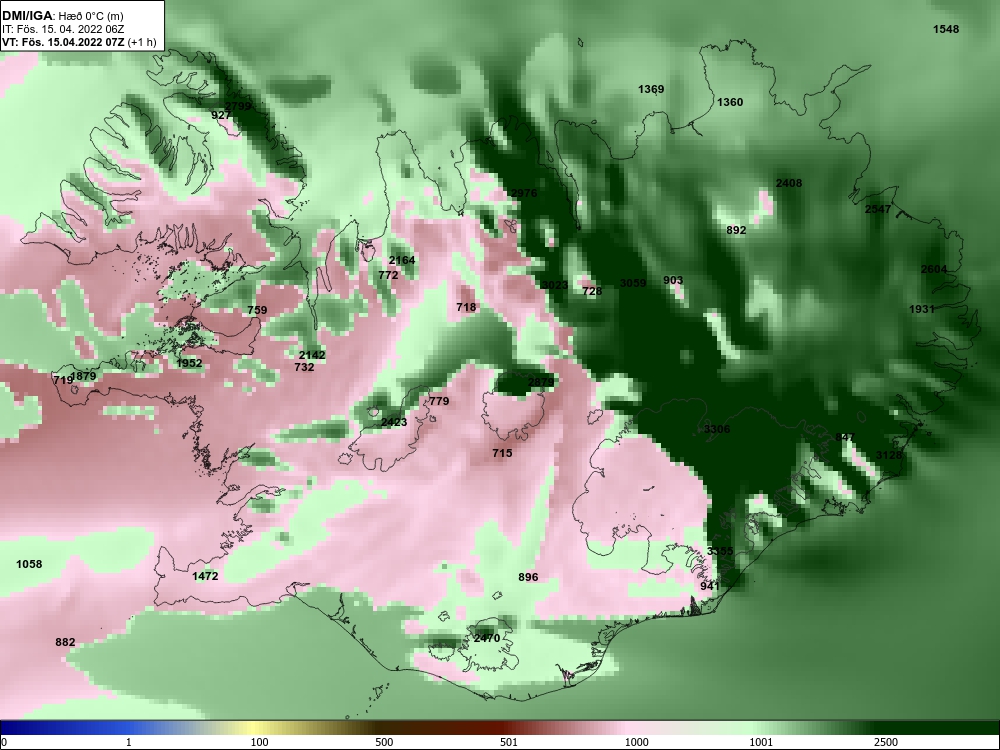
Task: Click the map value 1369
Action: click(x=651, y=89)
